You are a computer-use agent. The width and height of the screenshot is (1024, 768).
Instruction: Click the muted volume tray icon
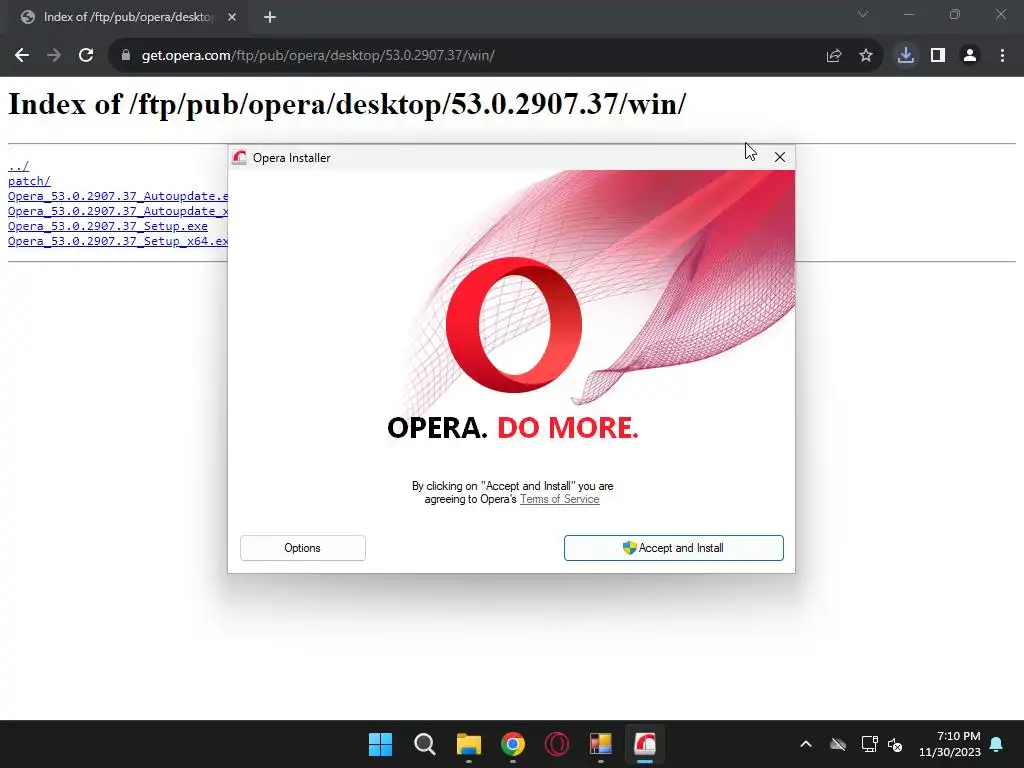[x=895, y=744]
